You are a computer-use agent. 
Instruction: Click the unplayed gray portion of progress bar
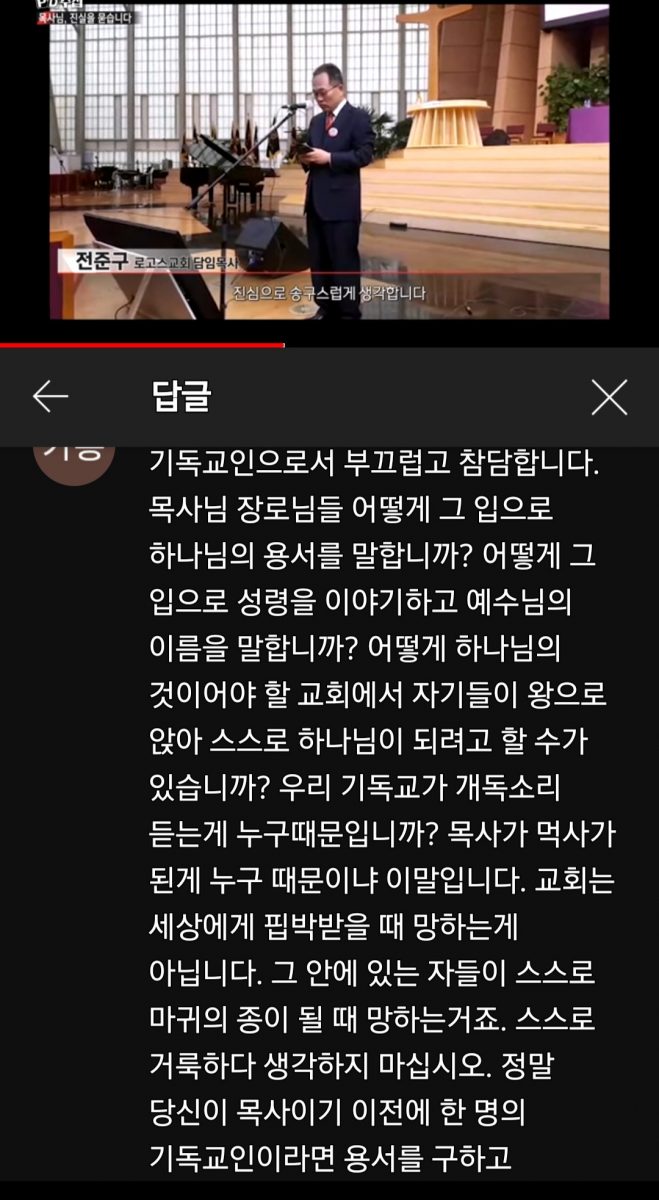pos(471,345)
